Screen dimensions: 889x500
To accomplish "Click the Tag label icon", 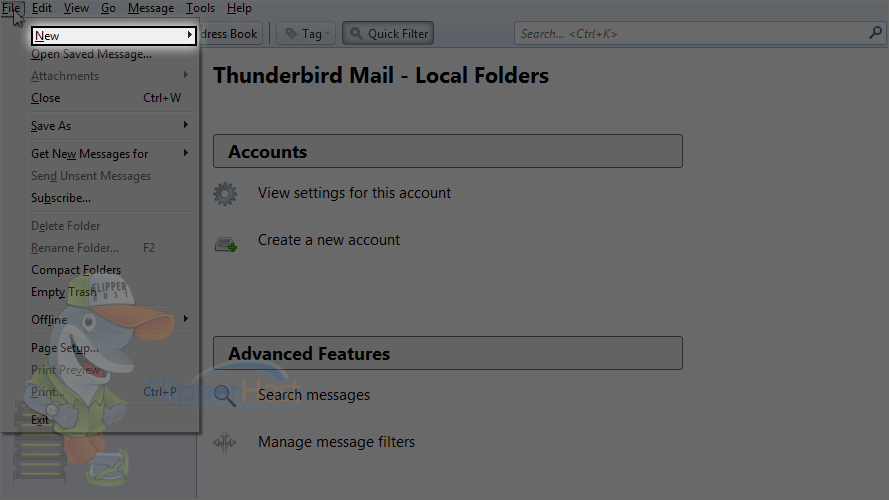I will (291, 33).
